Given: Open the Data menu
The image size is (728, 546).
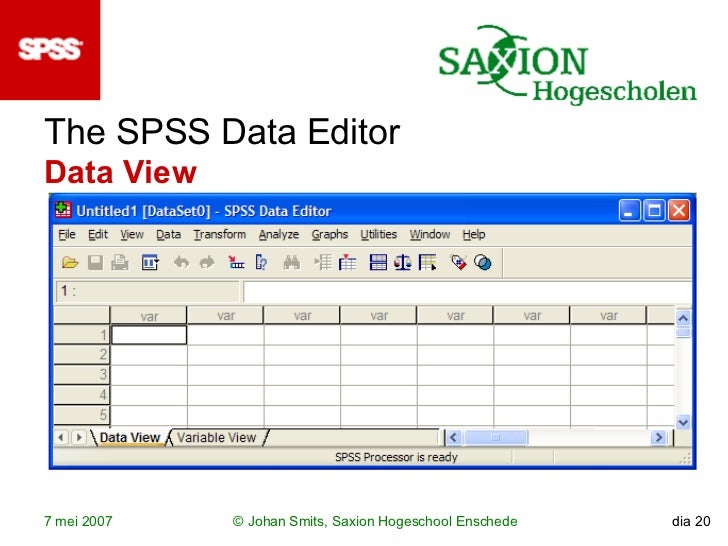Looking at the screenshot, I should pyautogui.click(x=169, y=234).
